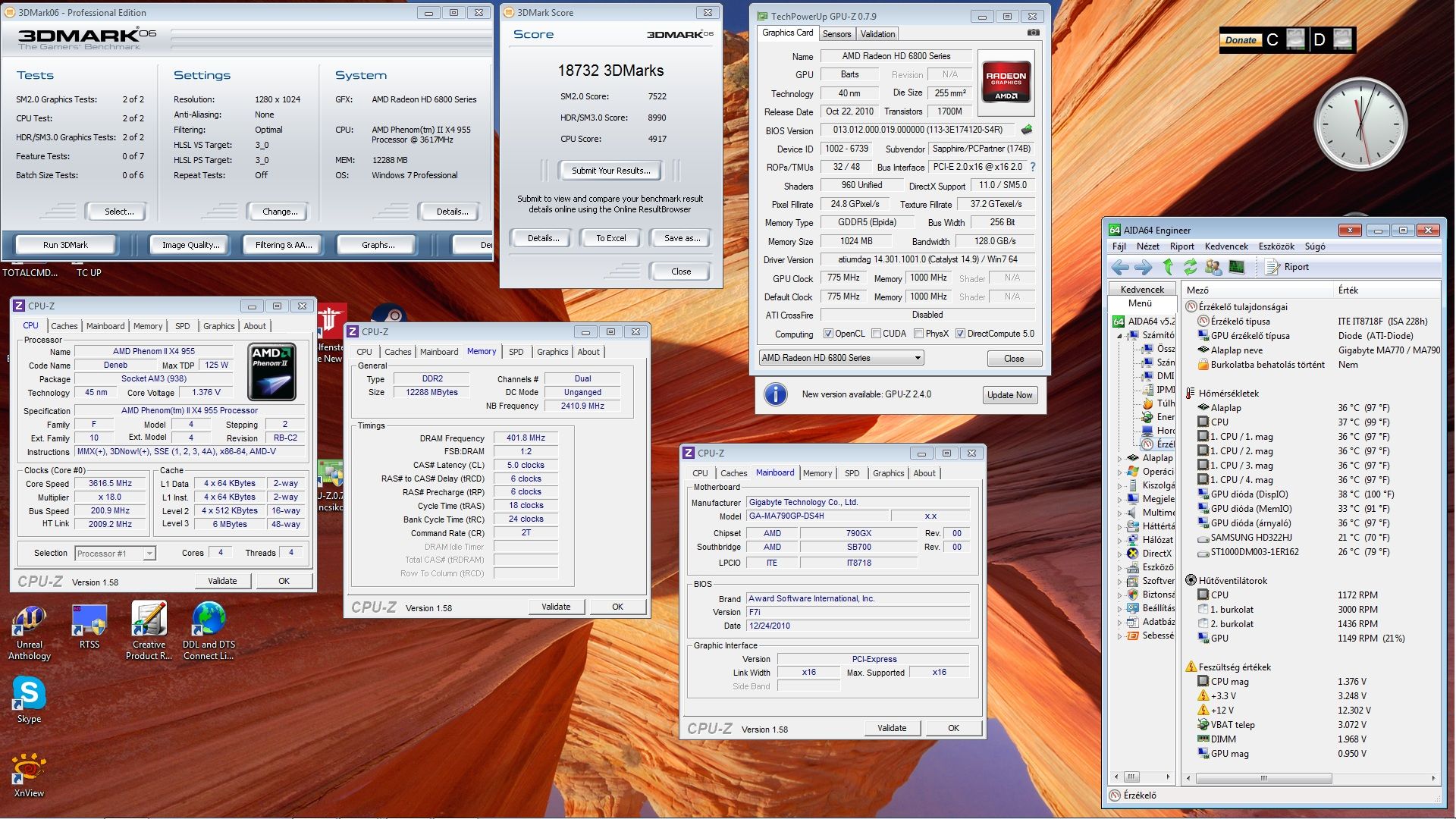
Task: Expand the Multimédia tree node in AIDA64
Action: click(1119, 513)
